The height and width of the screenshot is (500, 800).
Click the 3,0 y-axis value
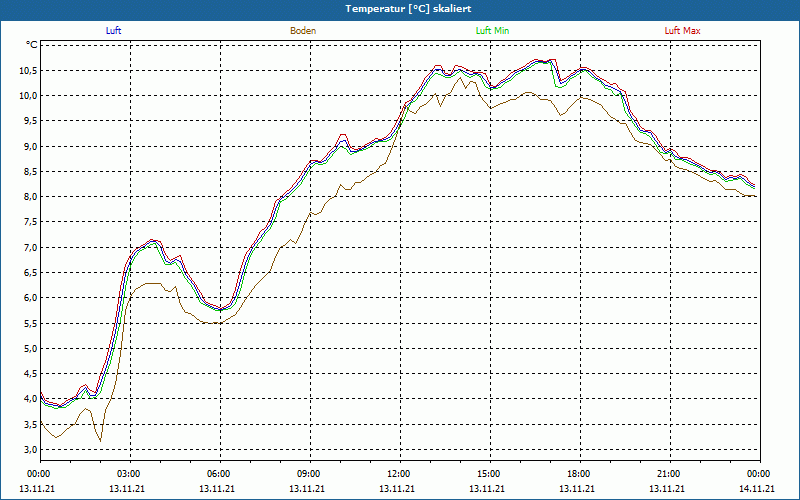(31, 449)
